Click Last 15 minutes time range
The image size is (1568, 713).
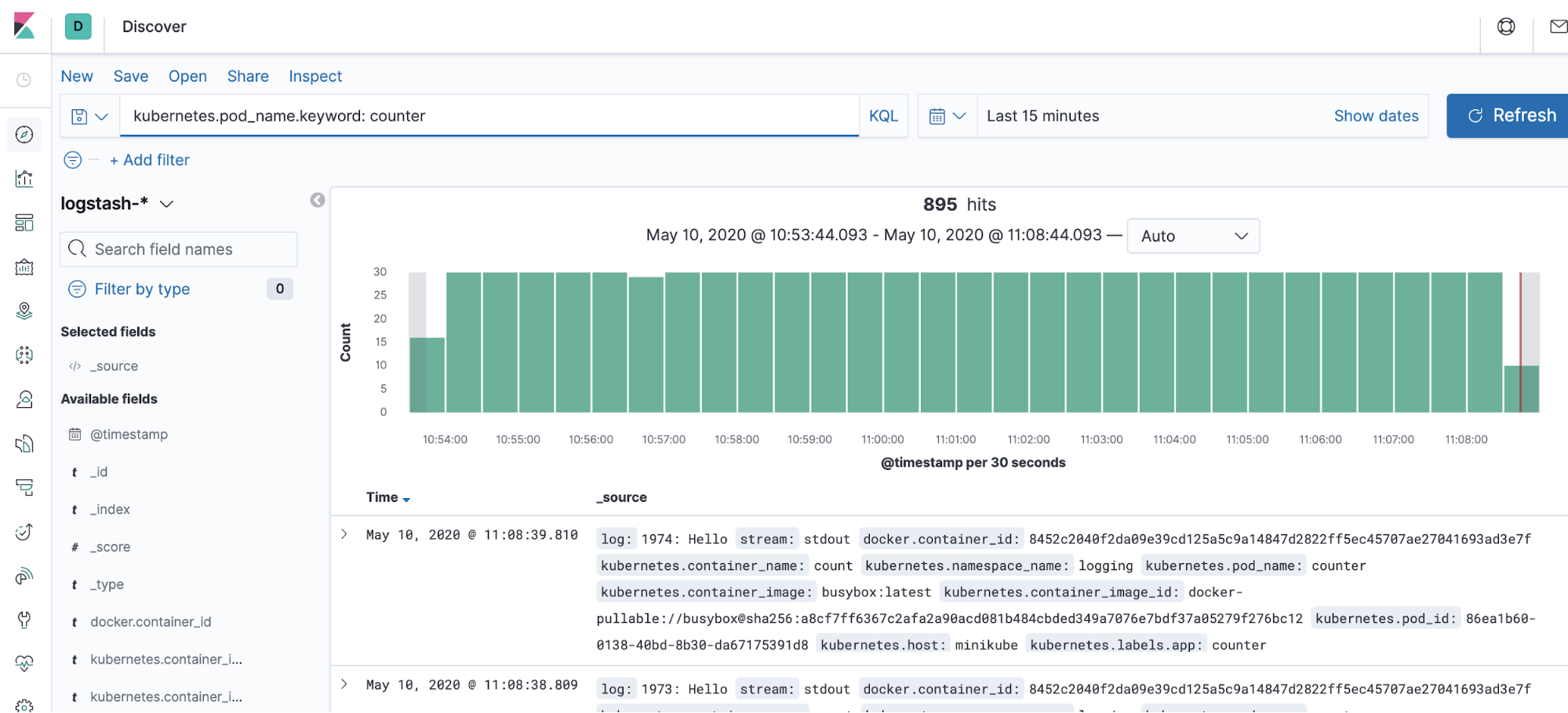click(x=1042, y=116)
